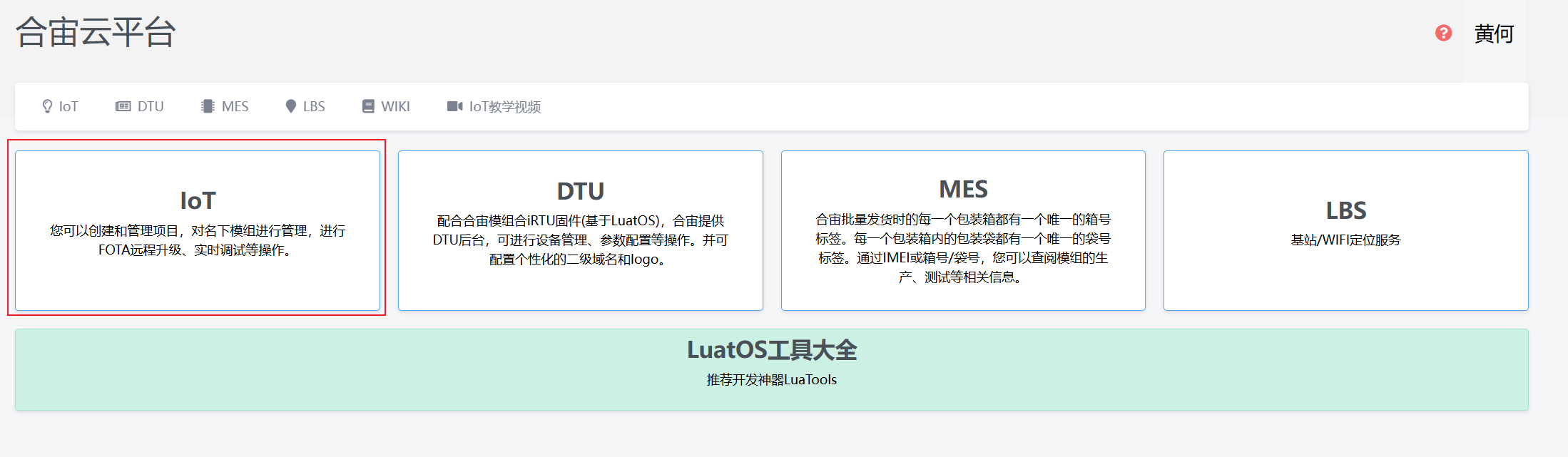1568x457 pixels.
Task: Click the 合宙云平台 site title
Action: point(96,32)
